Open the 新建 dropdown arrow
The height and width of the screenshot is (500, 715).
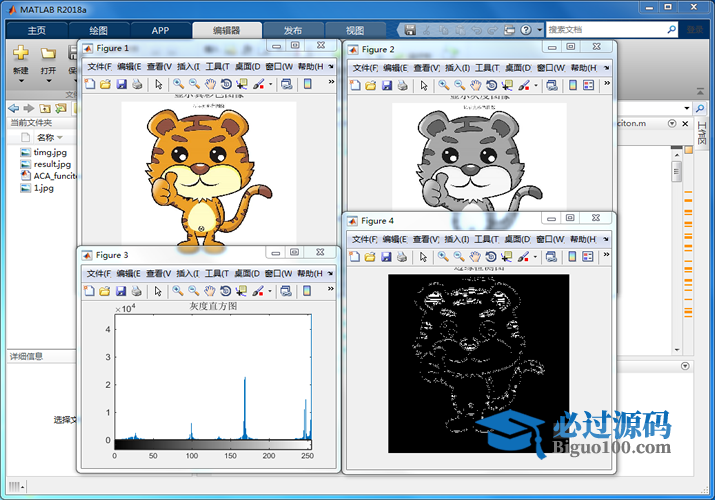(x=21, y=81)
